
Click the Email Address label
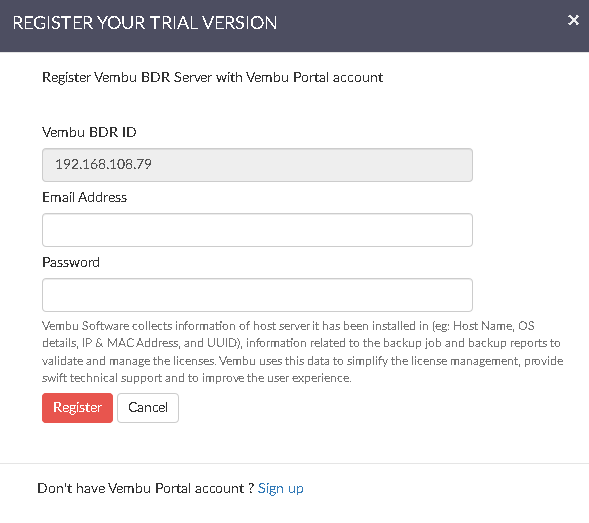[x=85, y=197]
